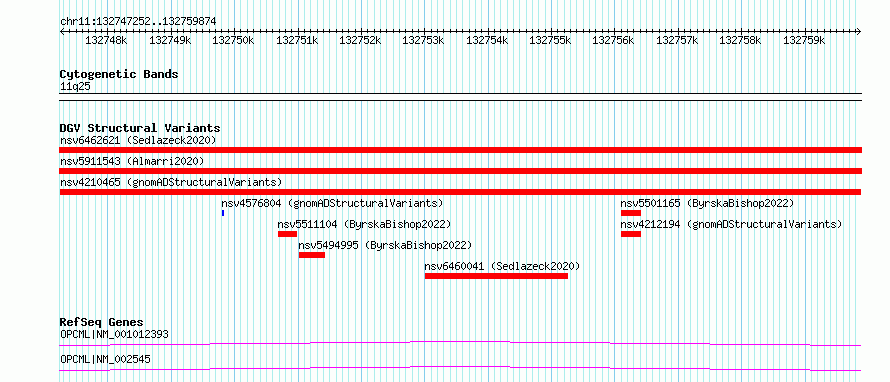Open the nsv4210465 gnomAD variant label
Viewport: 890px width, 382px height.
point(171,182)
